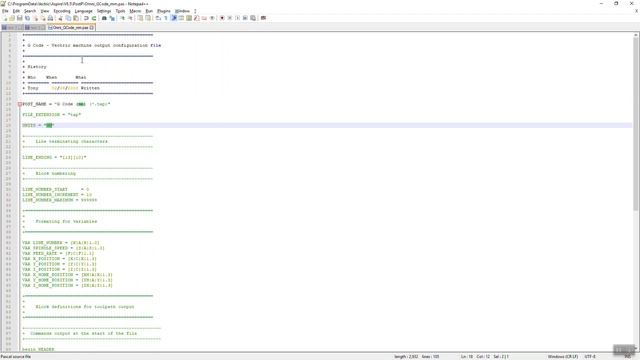Screen dimensions: 640x360
Task: Switch to the second document tab
Action: pyautogui.click(x=35, y=27)
